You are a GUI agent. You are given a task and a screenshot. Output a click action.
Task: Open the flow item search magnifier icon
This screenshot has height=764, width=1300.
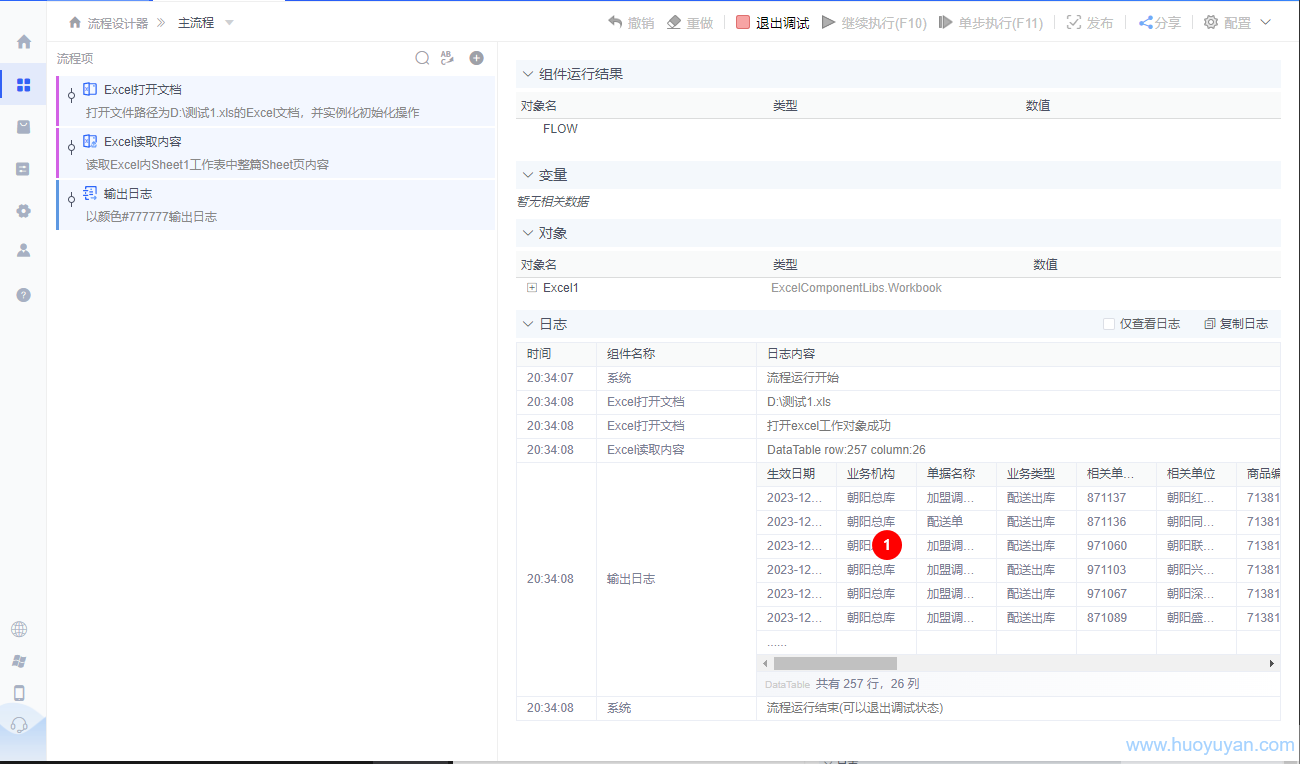click(x=422, y=58)
